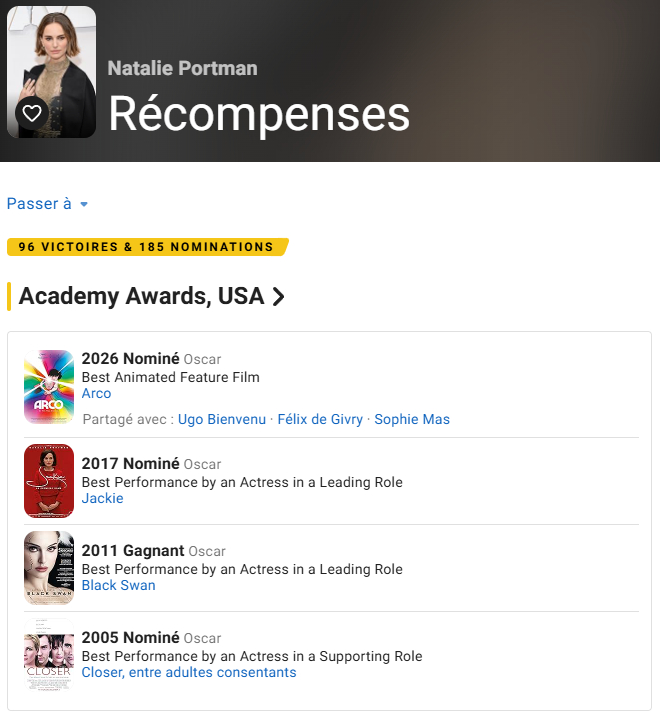Open the Black Swan title link
Image resolution: width=660 pixels, height=715 pixels.
(x=118, y=585)
